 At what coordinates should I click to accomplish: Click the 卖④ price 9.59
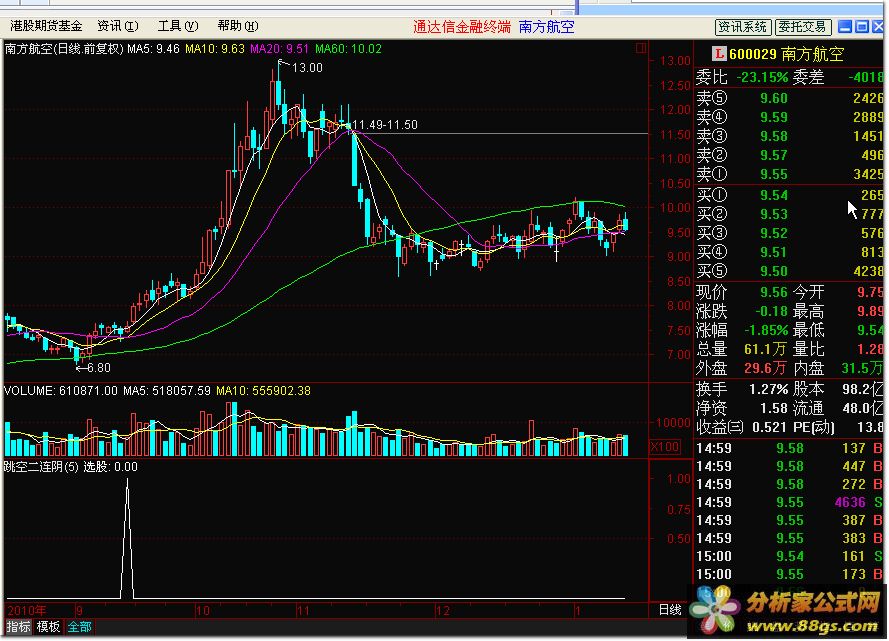[773, 117]
